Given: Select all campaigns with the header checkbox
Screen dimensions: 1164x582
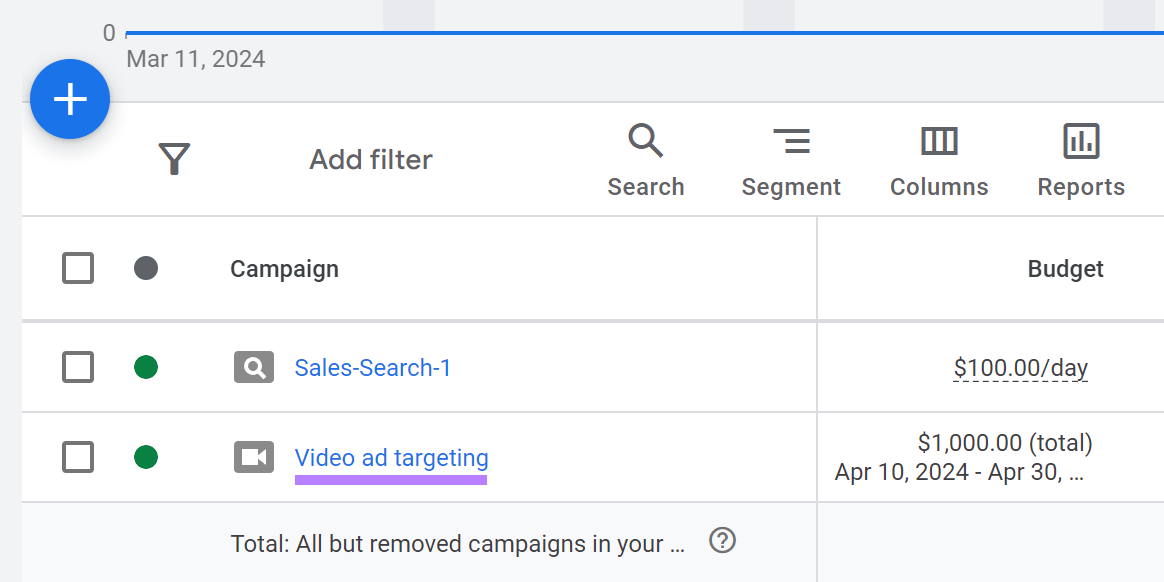Looking at the screenshot, I should pyautogui.click(x=78, y=268).
